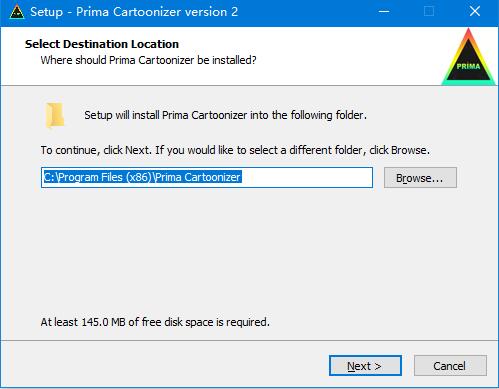Click the highlighted C:\Program Files (x86) path text
The width and height of the screenshot is (499, 389).
tap(142, 177)
